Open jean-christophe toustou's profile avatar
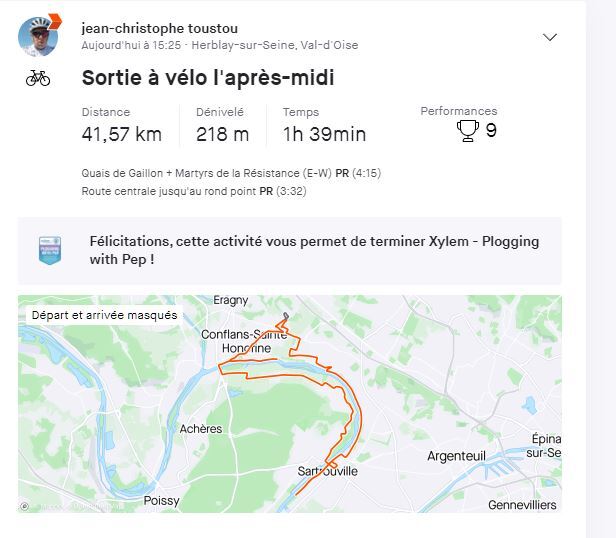The height and width of the screenshot is (538, 616). tap(37, 37)
